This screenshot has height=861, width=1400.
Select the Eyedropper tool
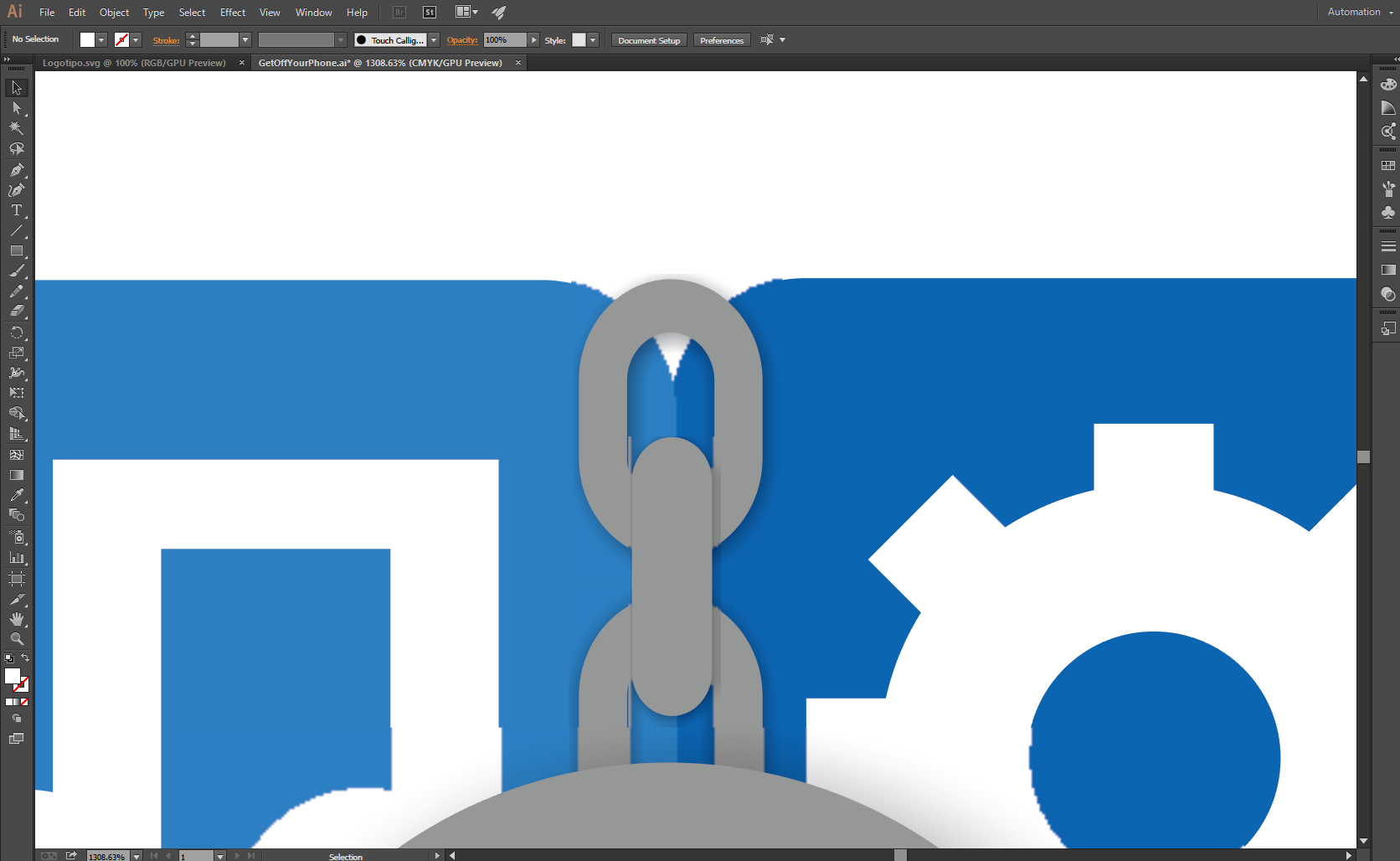[17, 495]
